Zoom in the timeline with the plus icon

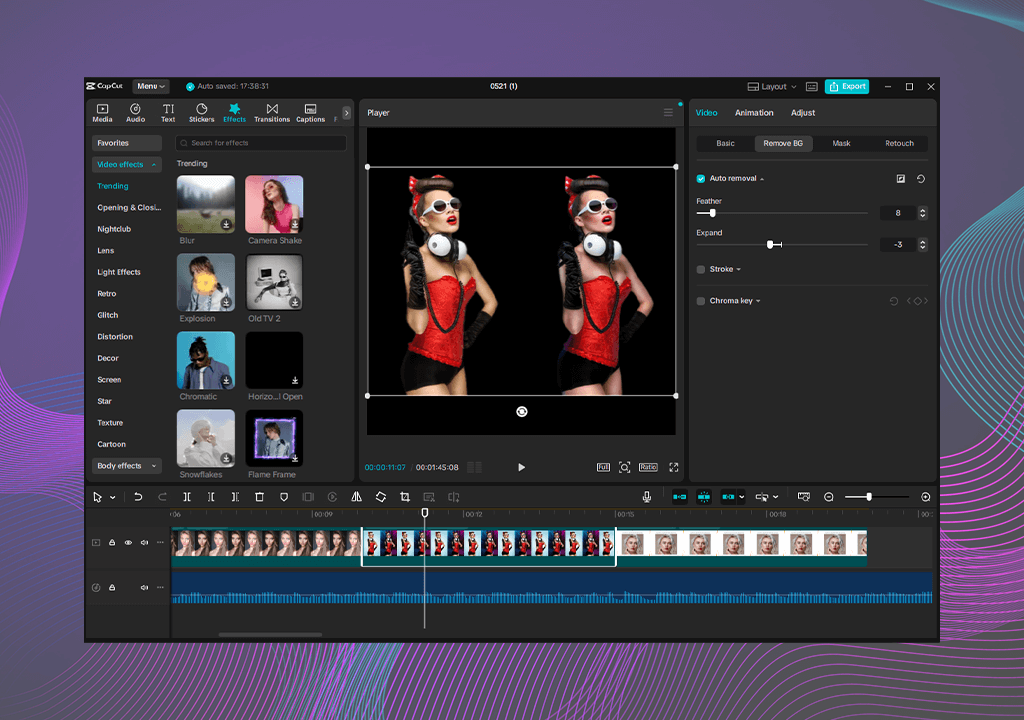tap(925, 497)
